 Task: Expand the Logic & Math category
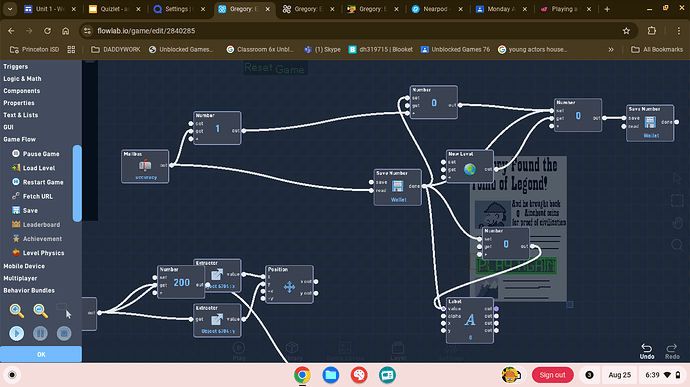click(x=22, y=79)
